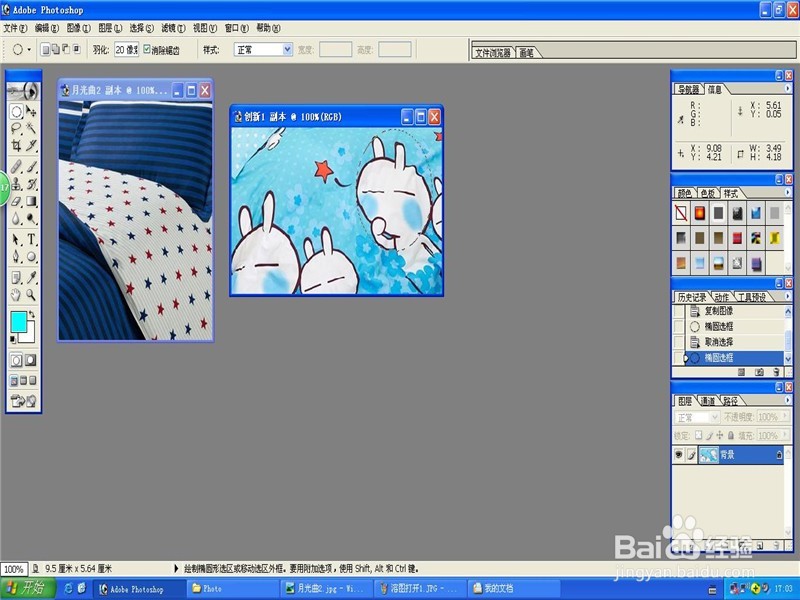This screenshot has height=600, width=800.
Task: Open the History panel flyout menu
Action: pyautogui.click(x=787, y=296)
